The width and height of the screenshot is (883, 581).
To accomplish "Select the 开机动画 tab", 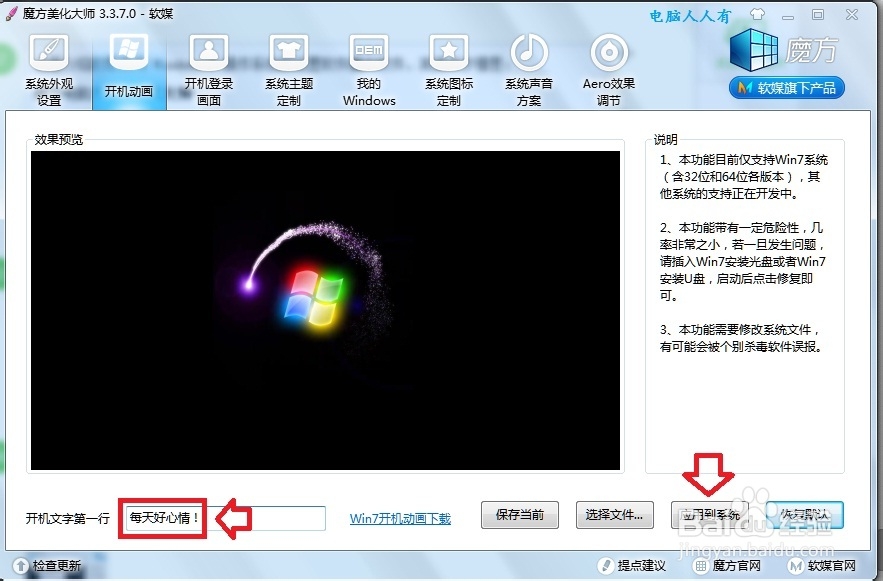I will (129, 69).
